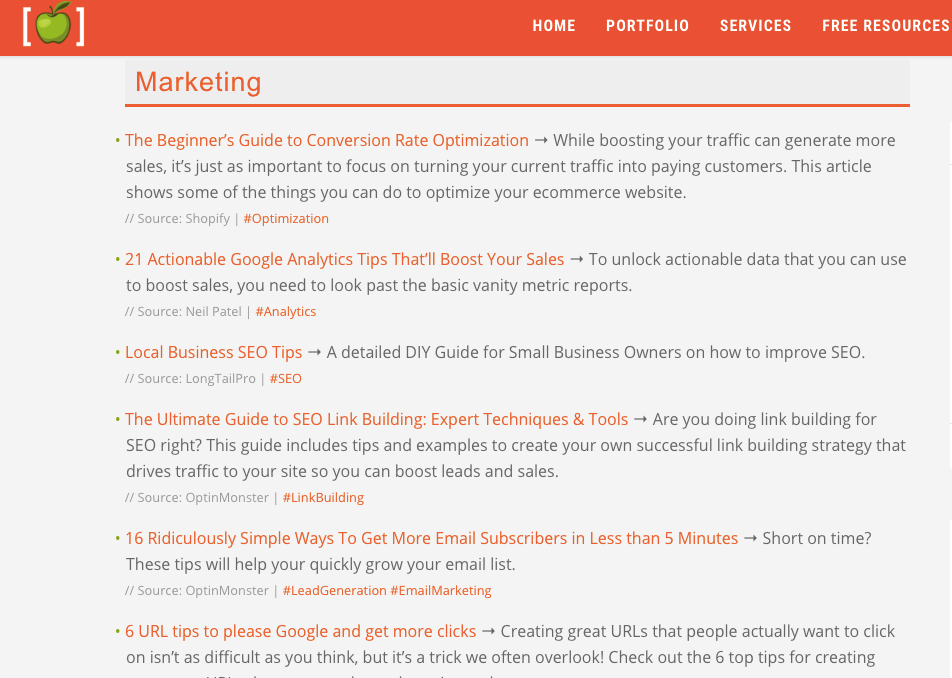Select the #LinkBuilding tag
This screenshot has width=952, height=678.
323,497
